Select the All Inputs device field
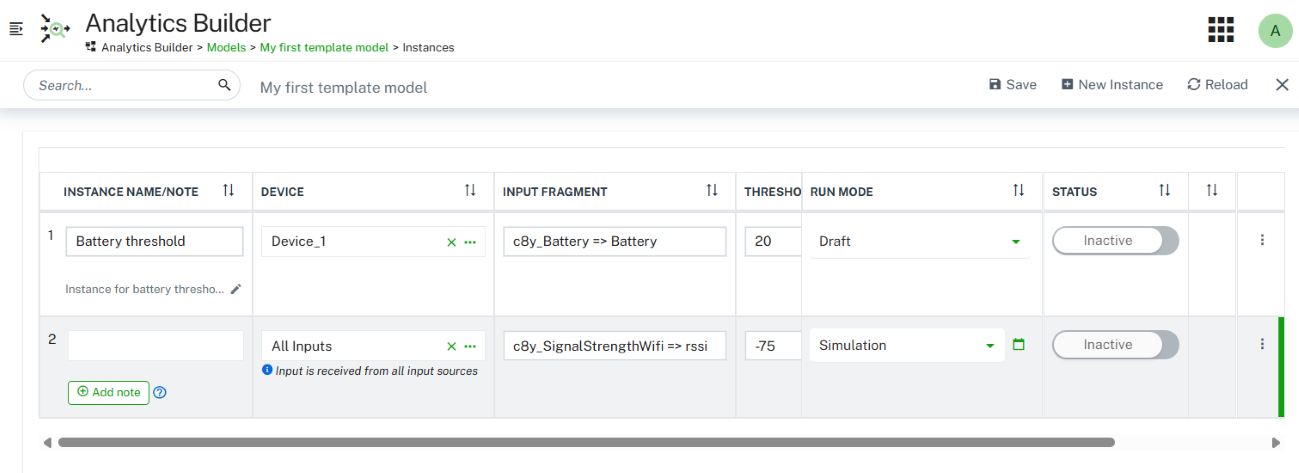Viewport: 1299px width, 473px height. point(373,346)
